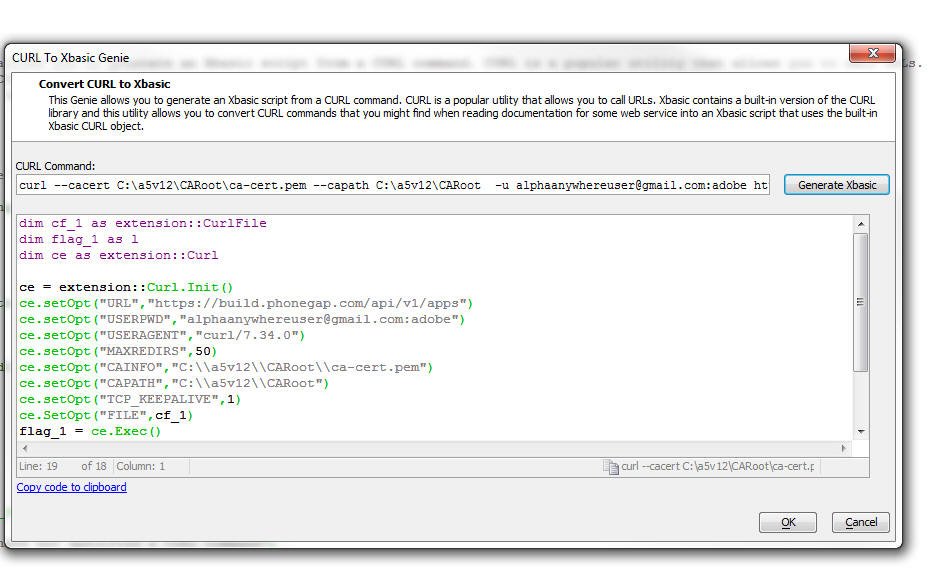Click the horizontal scroll right arrow
Screen dimensions: 931x575
point(844,448)
